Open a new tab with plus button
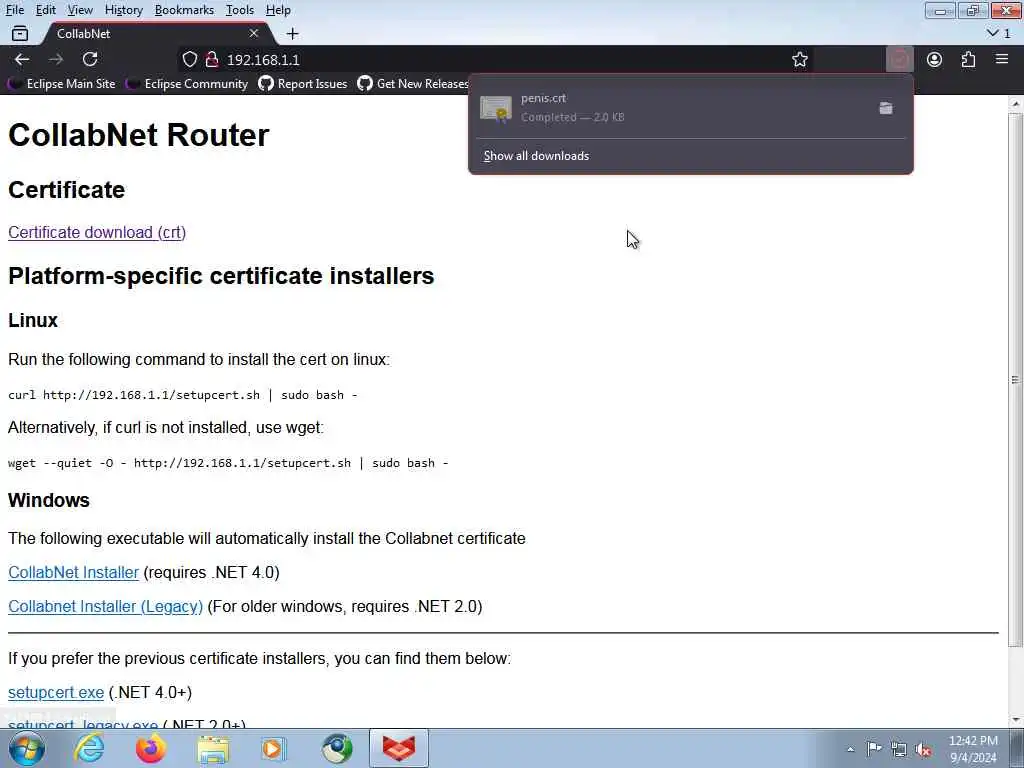This screenshot has height=768, width=1024. tap(293, 33)
